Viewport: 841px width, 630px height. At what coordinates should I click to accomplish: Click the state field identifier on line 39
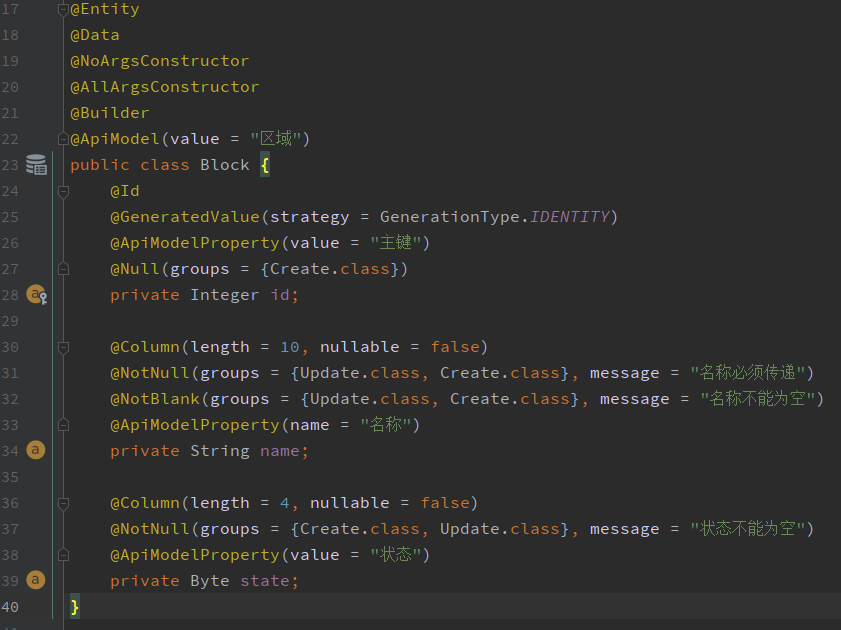[265, 581]
